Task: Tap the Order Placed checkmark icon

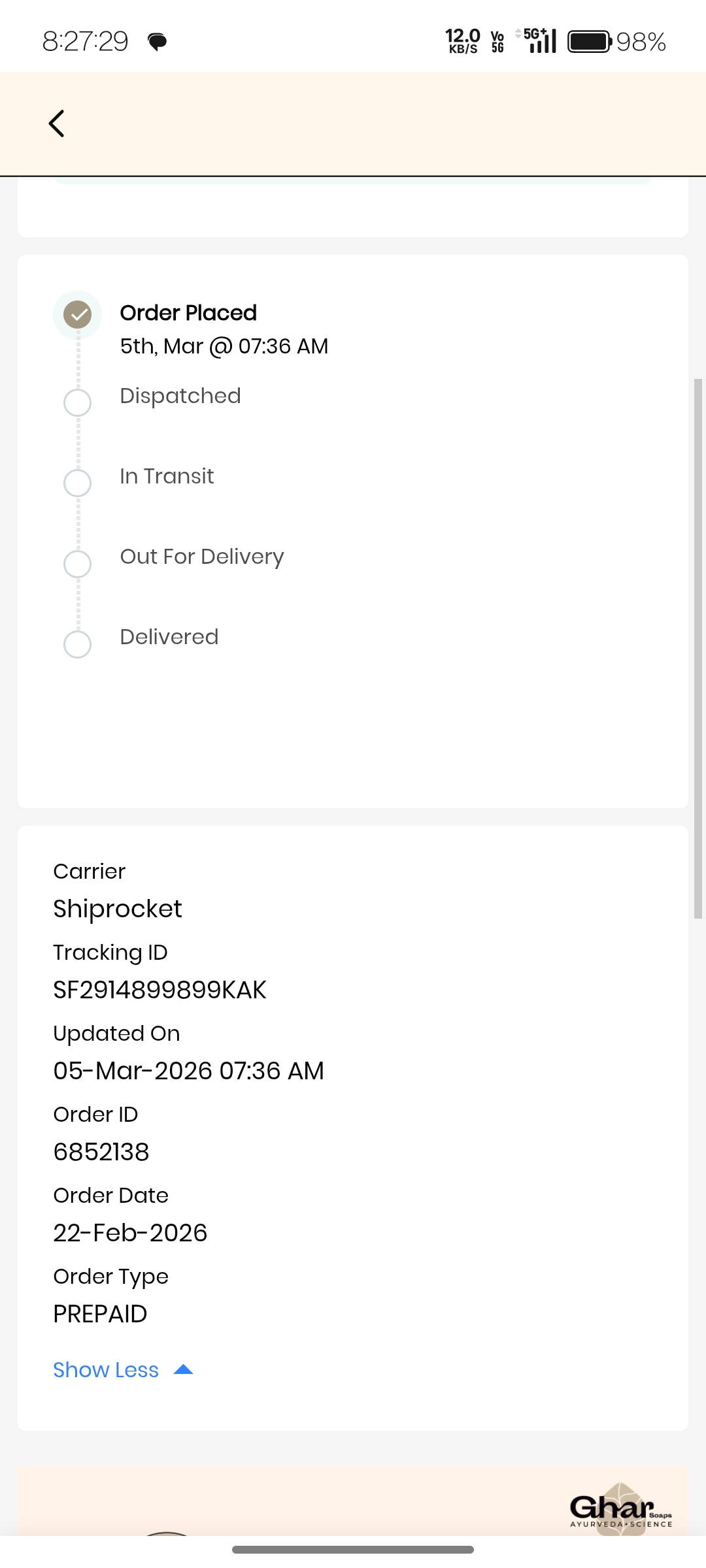Action: [x=77, y=315]
